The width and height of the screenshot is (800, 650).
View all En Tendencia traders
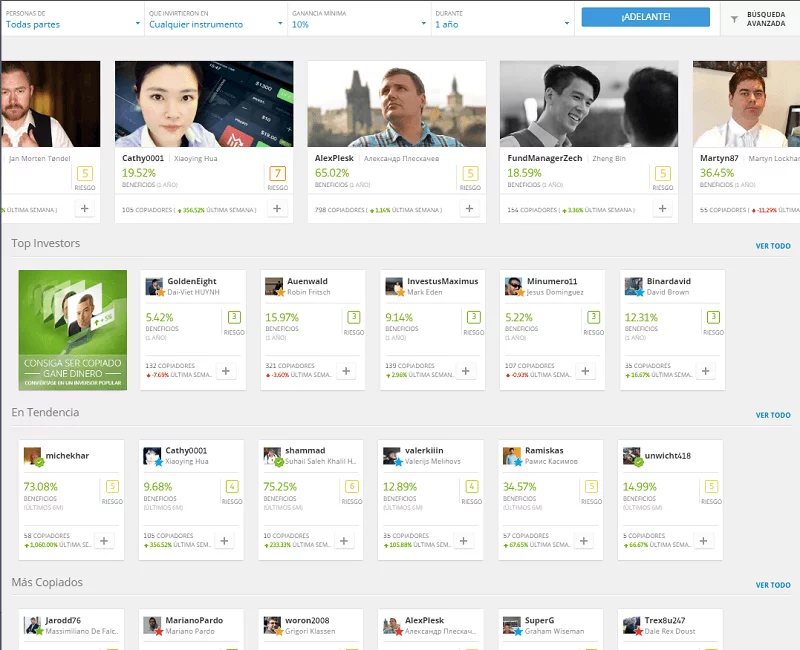pyautogui.click(x=773, y=415)
